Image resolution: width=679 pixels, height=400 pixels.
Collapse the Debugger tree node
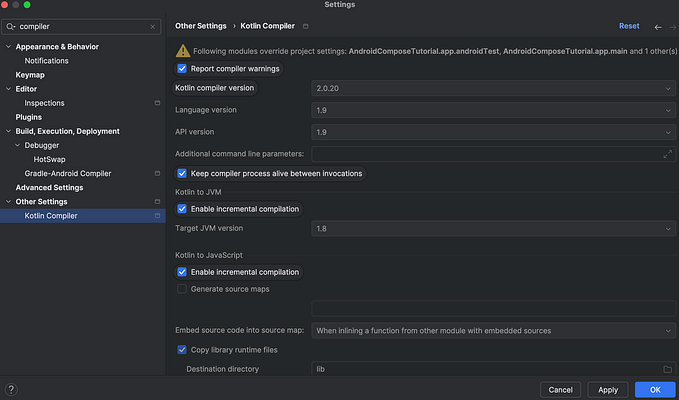17,145
